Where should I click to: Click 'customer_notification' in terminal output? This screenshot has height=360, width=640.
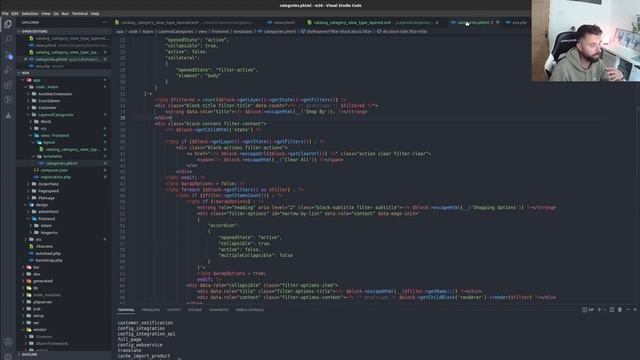145,323
